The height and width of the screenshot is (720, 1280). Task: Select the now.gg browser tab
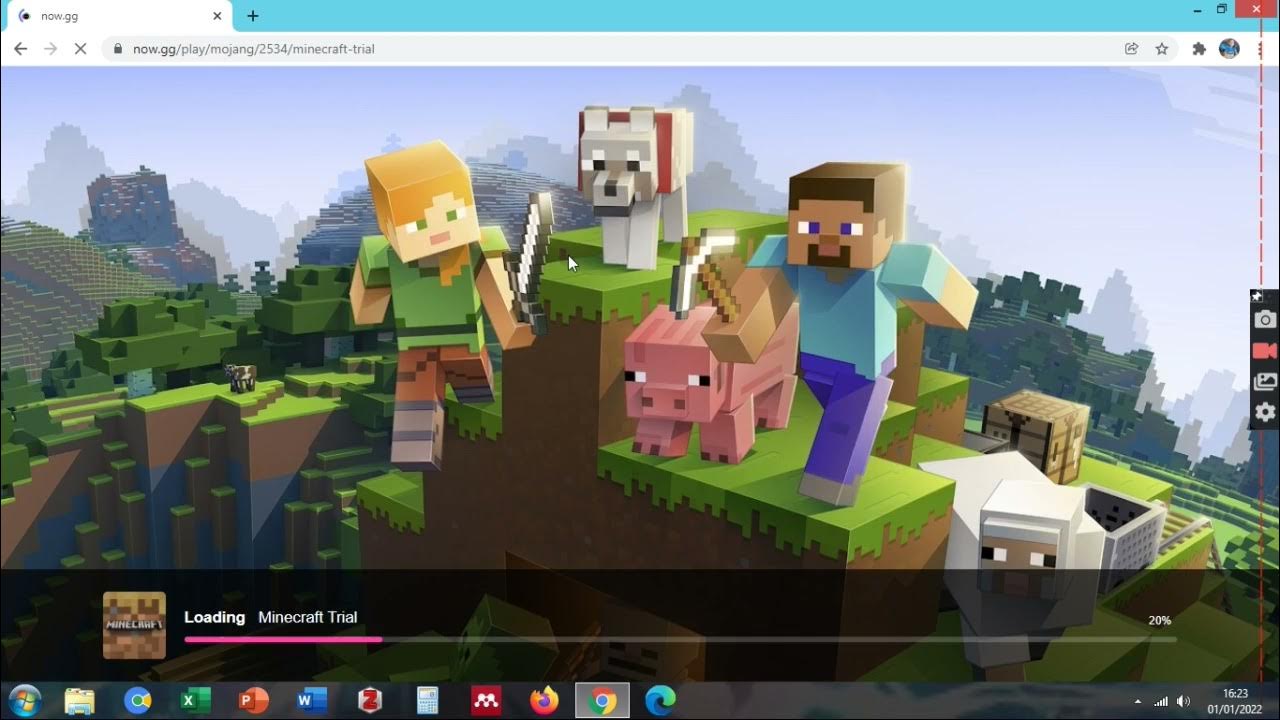pyautogui.click(x=120, y=16)
